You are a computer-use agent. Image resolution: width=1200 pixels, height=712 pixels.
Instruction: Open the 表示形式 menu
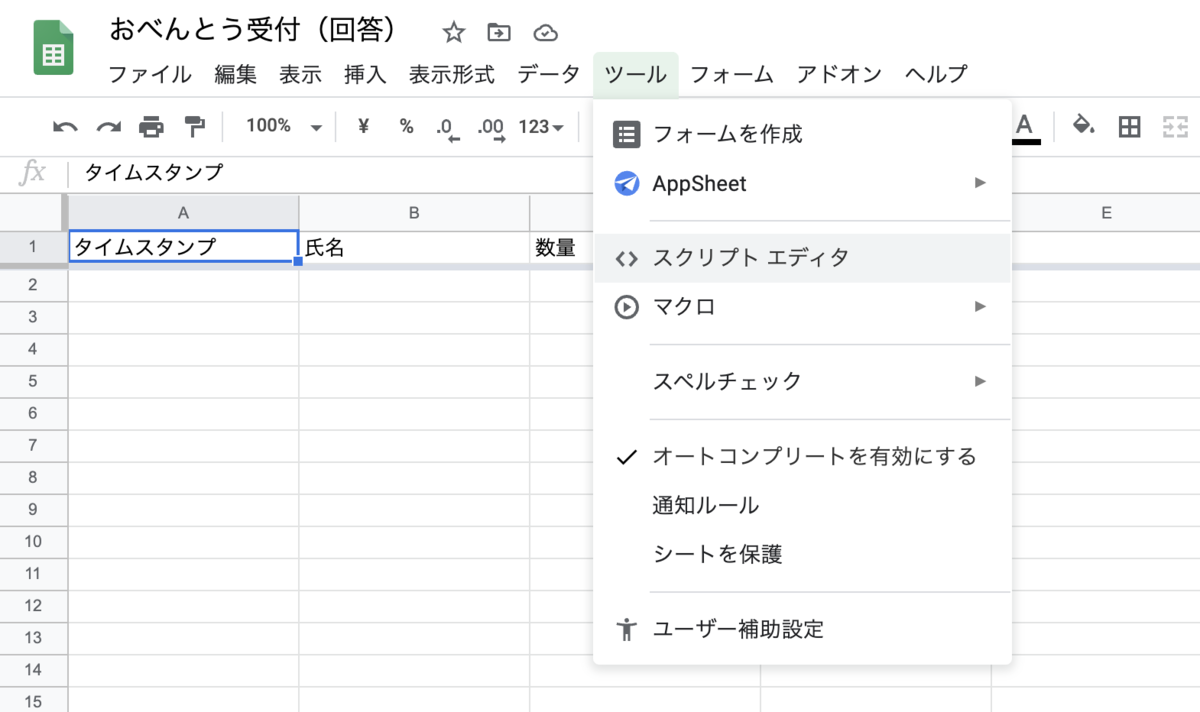point(452,75)
